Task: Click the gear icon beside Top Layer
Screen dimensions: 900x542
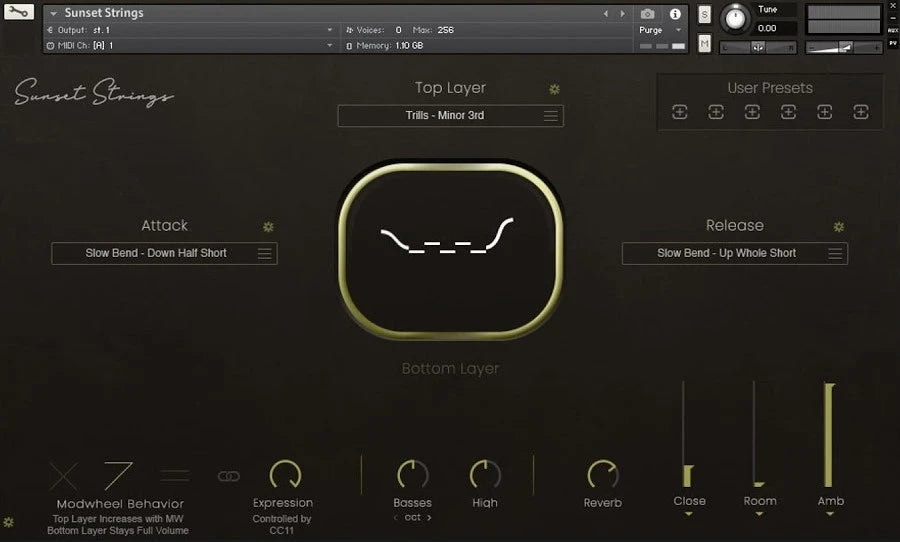Action: (555, 89)
